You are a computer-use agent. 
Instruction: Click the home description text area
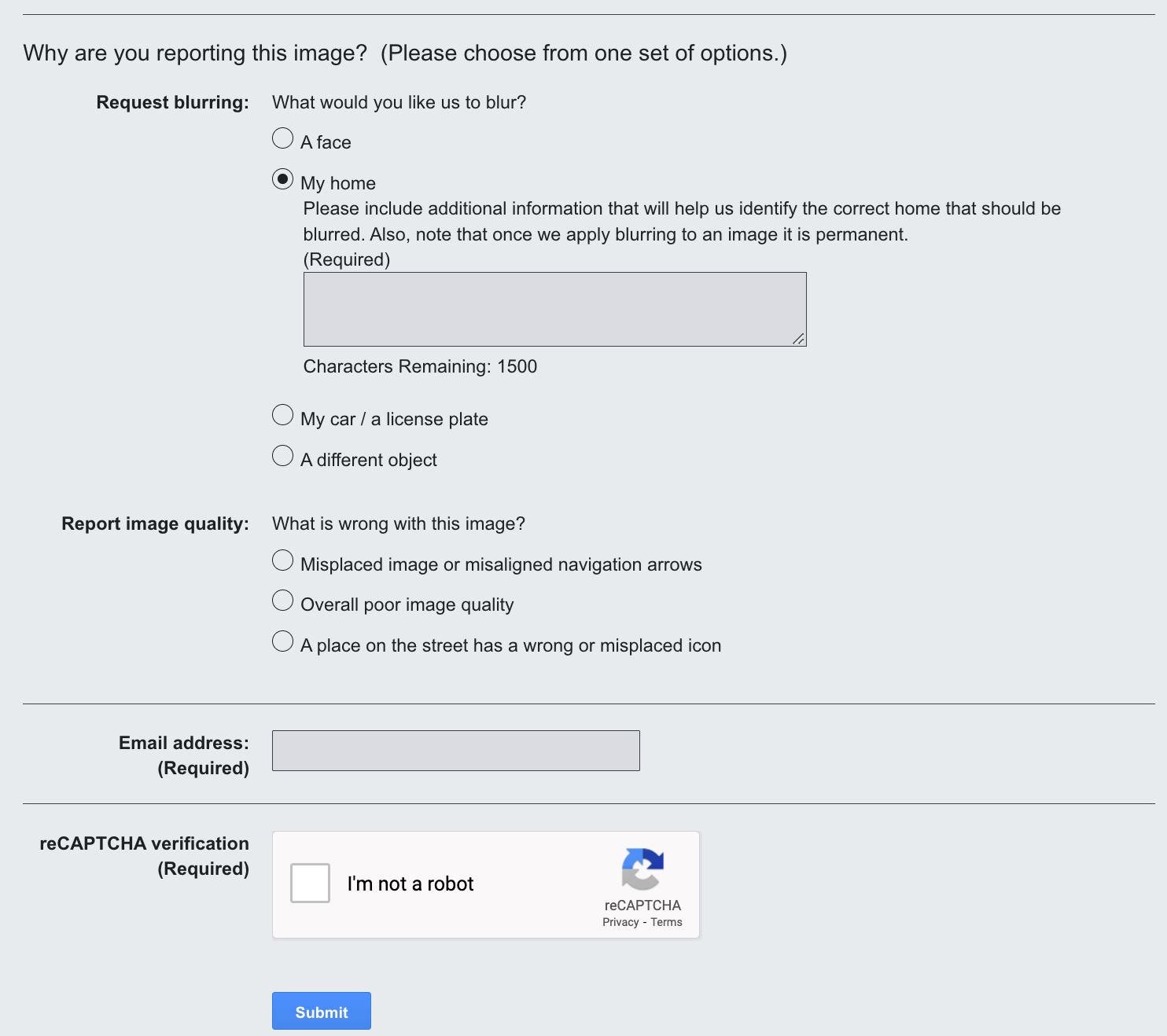(x=554, y=309)
